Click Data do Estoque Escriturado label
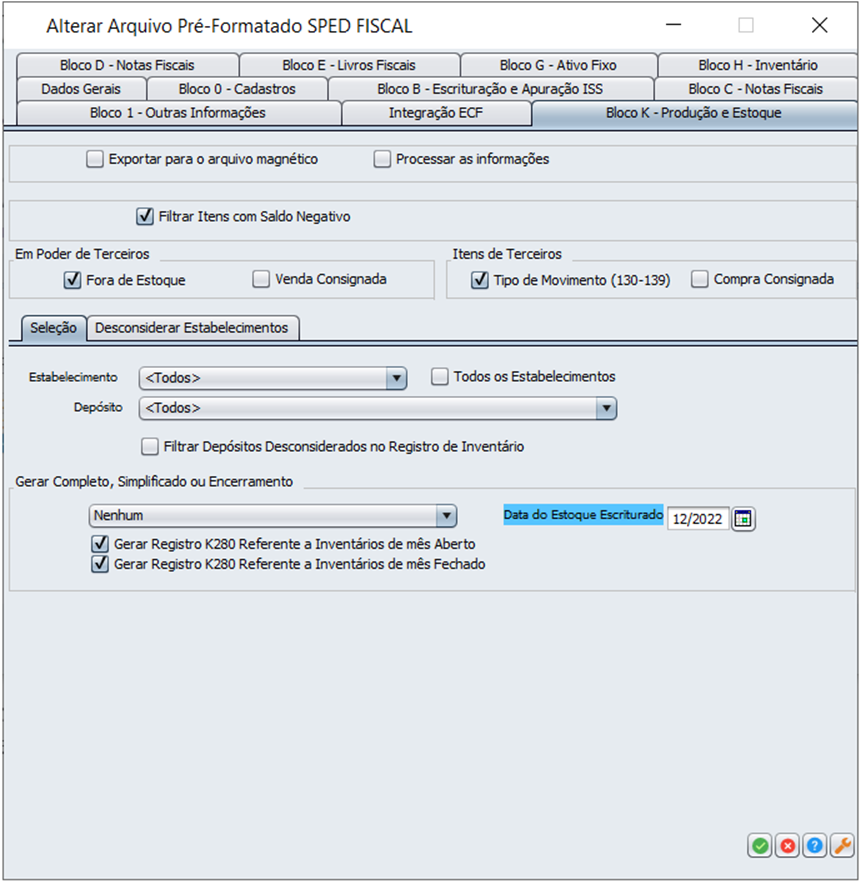861x884 pixels. click(583, 515)
